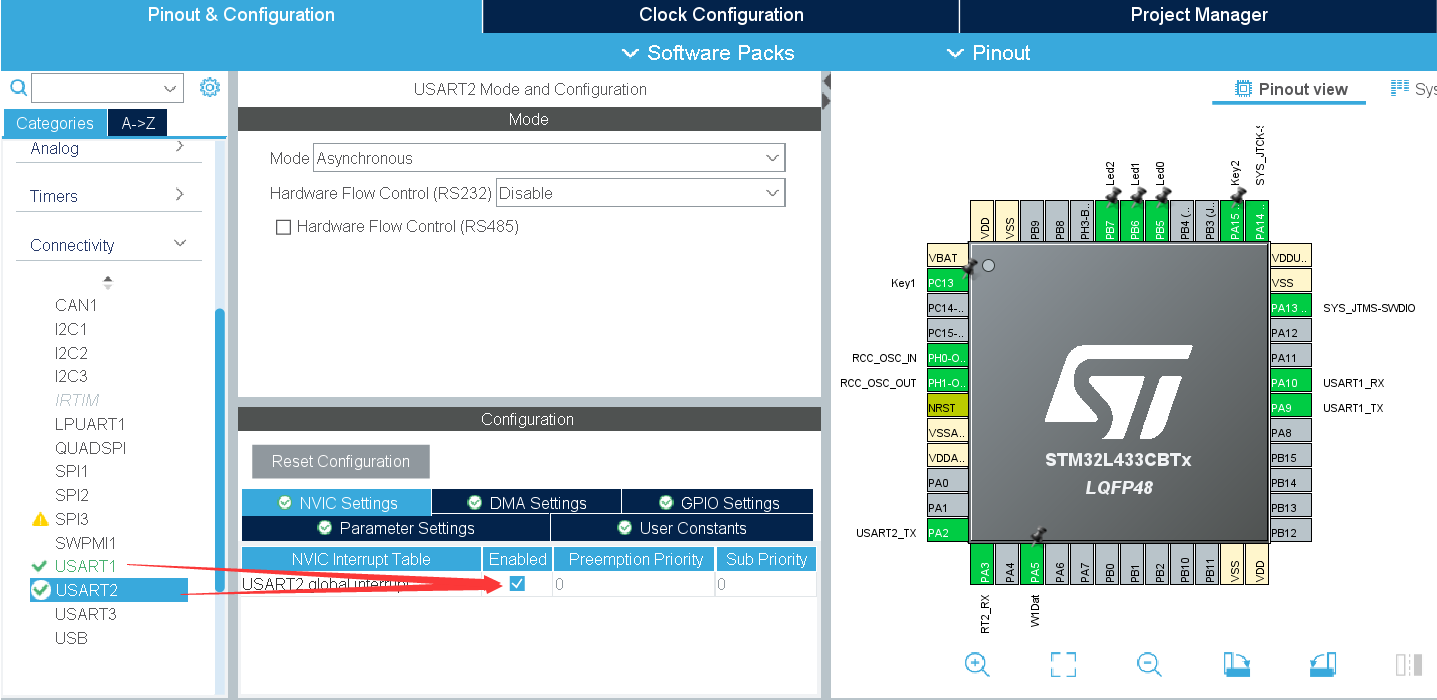1437x700 pixels.
Task: Click the PH0 oscillator input pin
Action: pos(948,357)
